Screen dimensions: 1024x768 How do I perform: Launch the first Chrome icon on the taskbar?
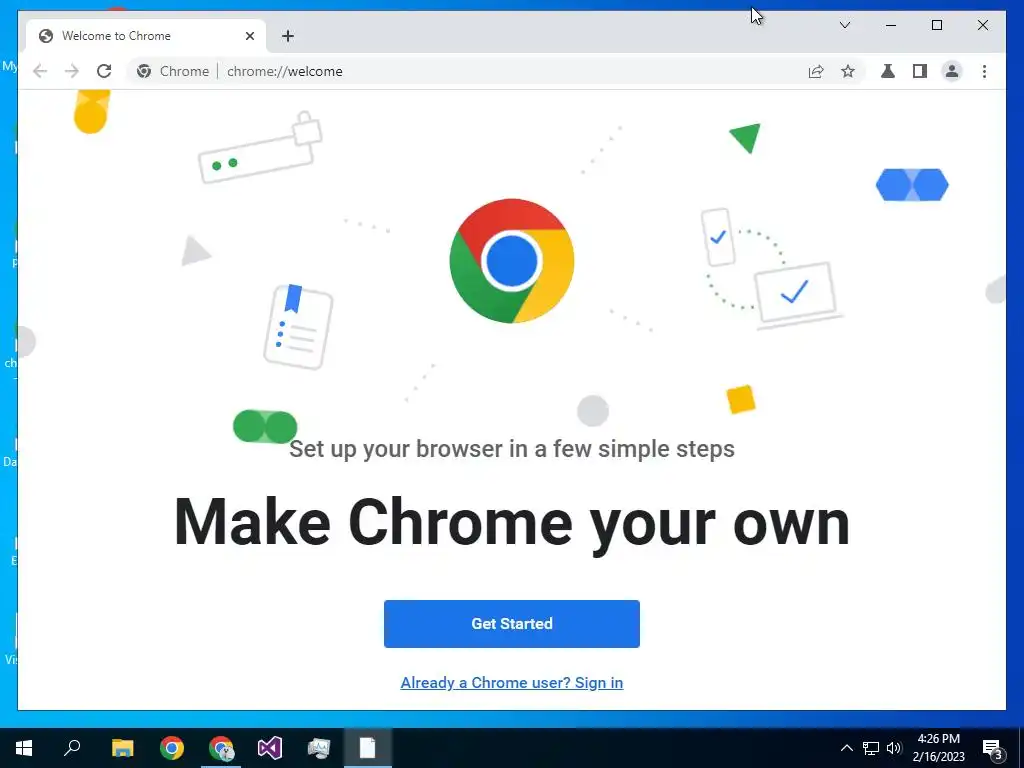172,748
